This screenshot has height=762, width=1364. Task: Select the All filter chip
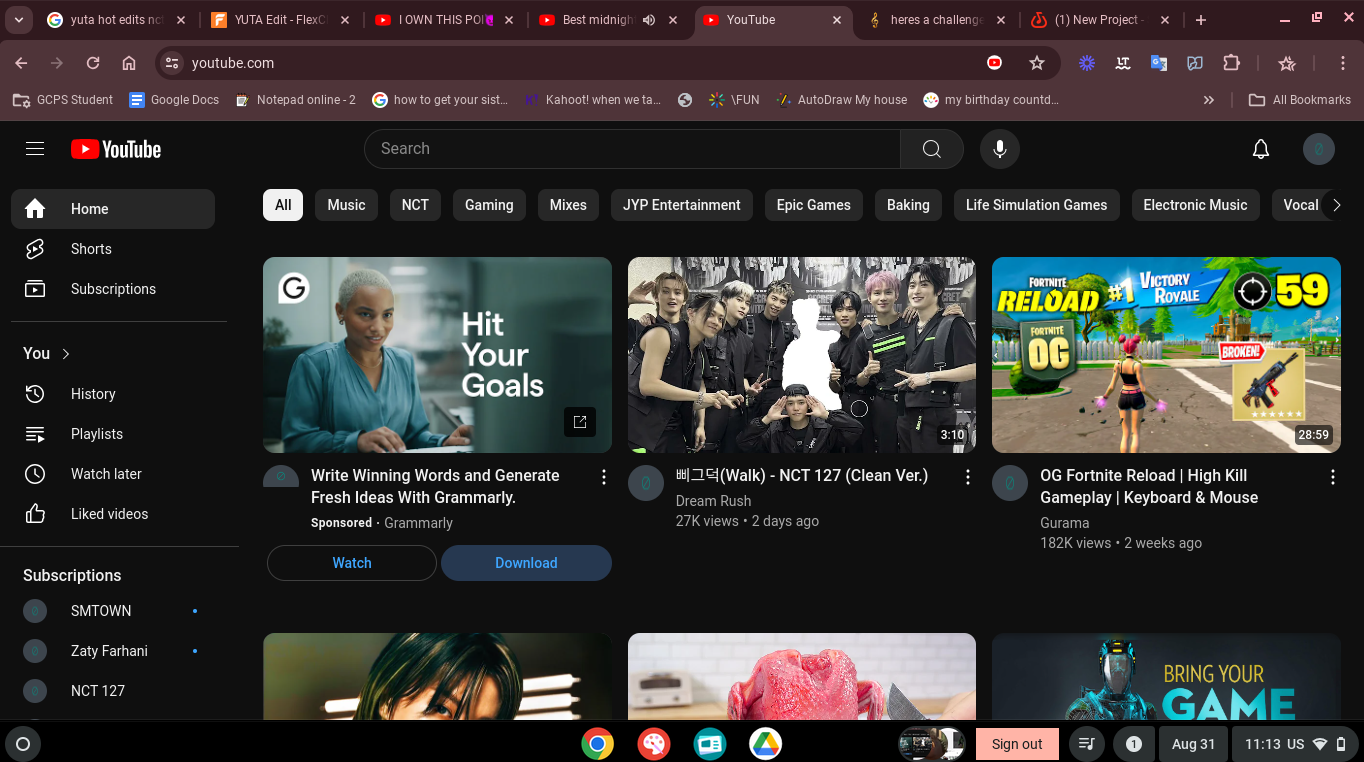pos(283,205)
